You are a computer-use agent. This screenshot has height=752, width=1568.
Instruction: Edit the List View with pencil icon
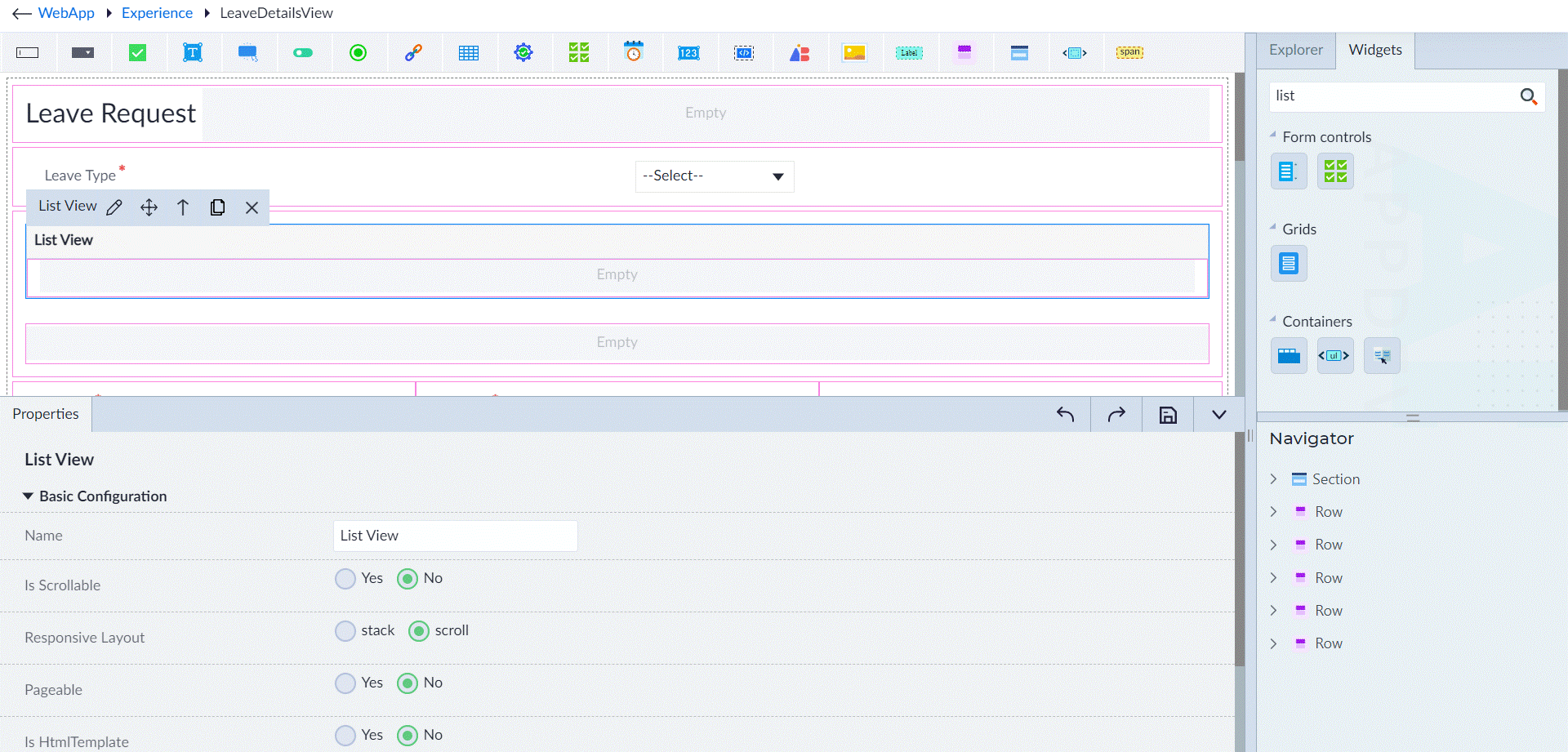coord(114,207)
